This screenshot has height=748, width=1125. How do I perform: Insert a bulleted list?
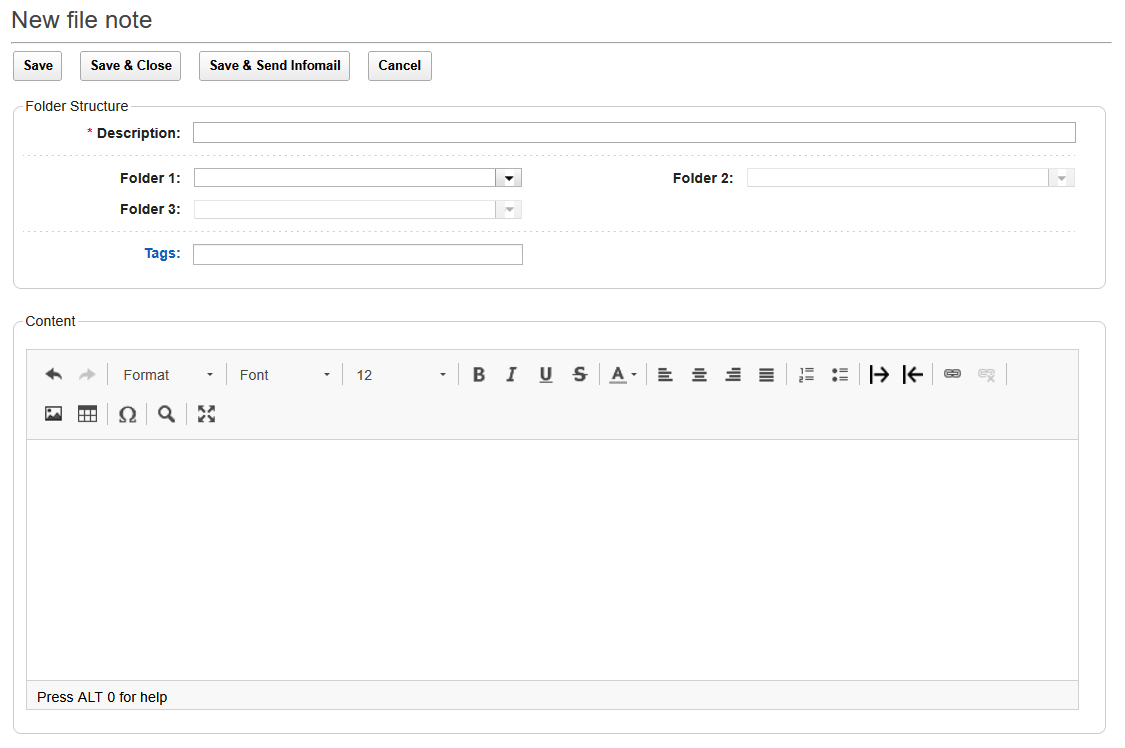click(840, 375)
